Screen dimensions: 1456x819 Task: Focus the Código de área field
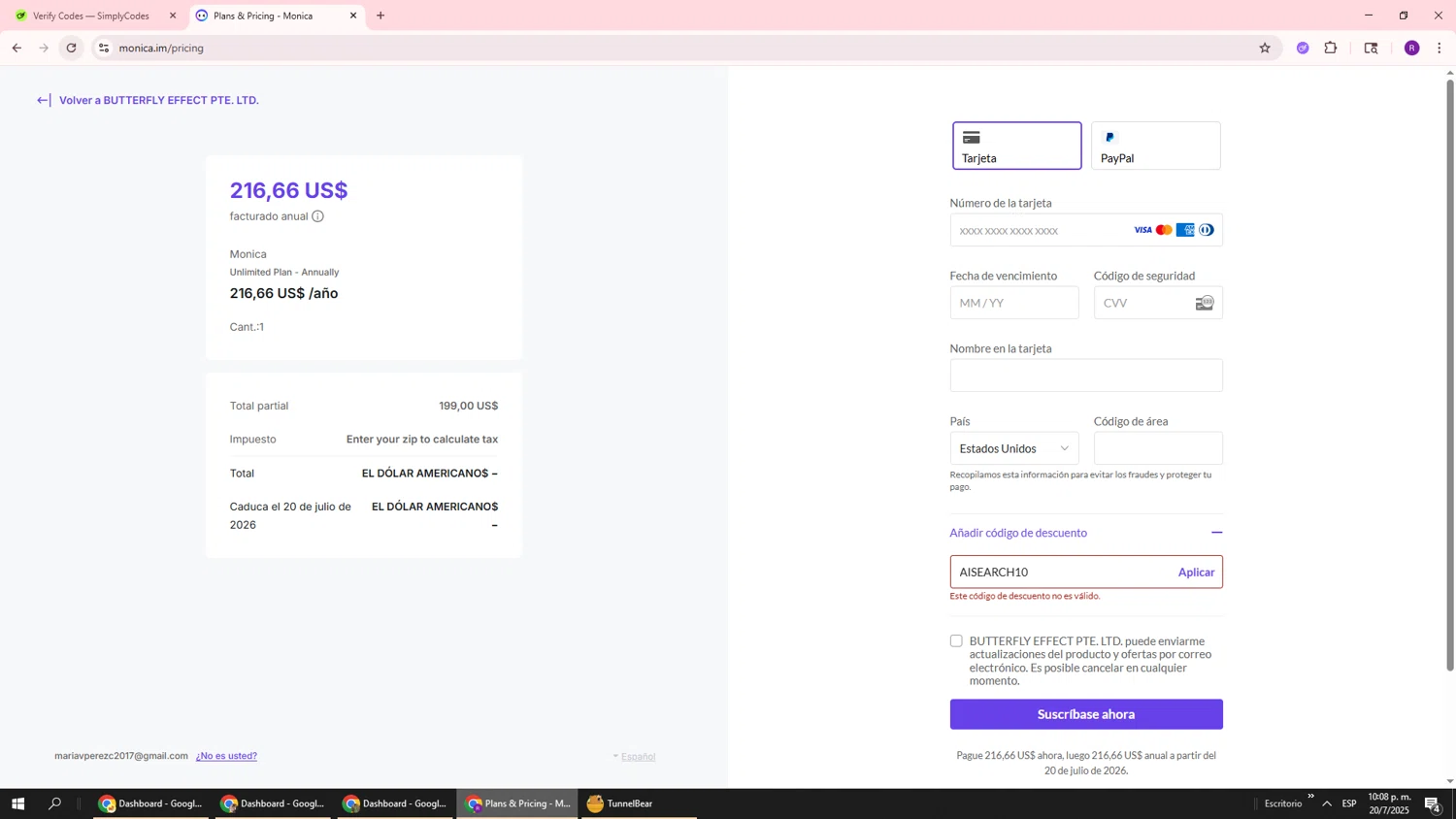(x=1158, y=448)
